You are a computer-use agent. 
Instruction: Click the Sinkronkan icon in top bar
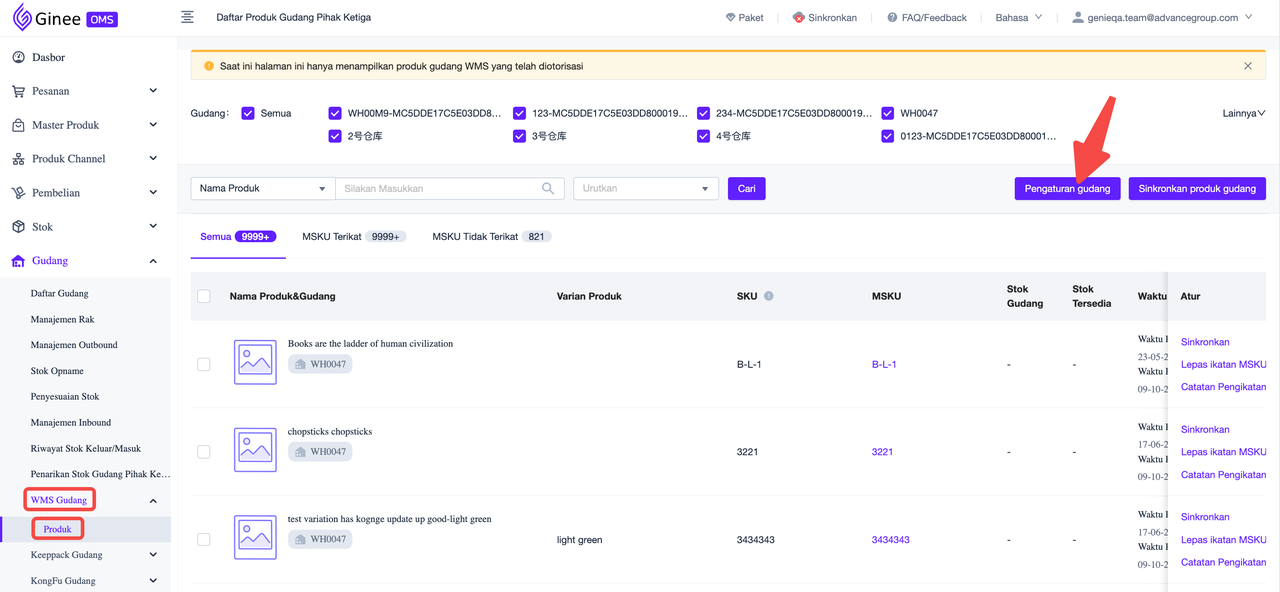click(x=799, y=18)
